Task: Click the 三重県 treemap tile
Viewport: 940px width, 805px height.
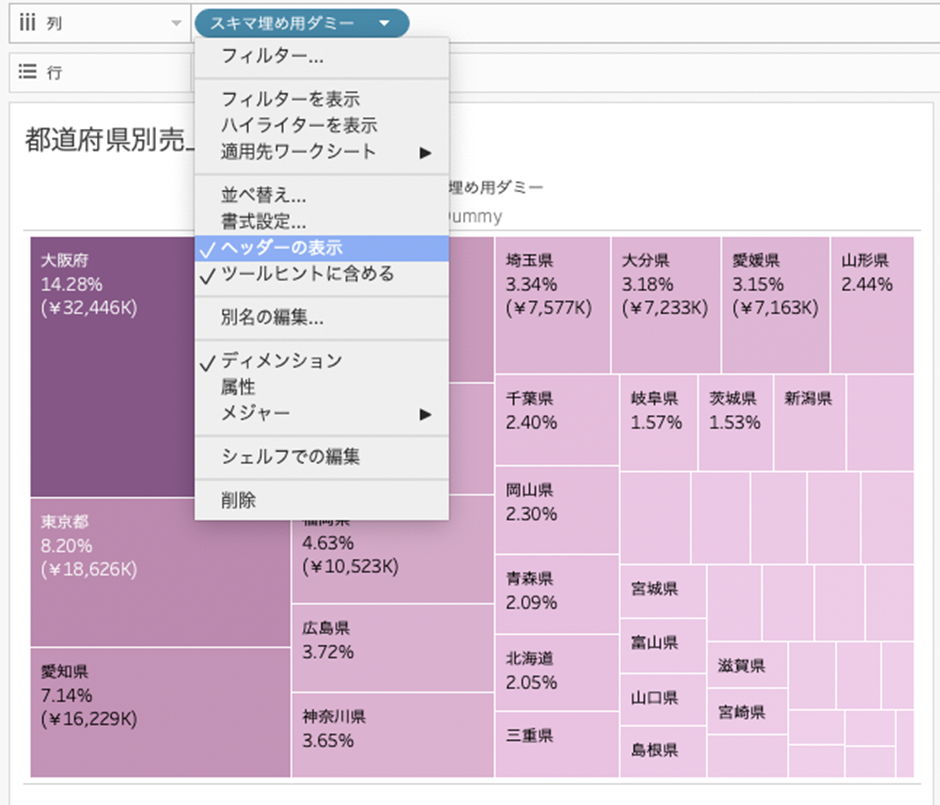Action: pos(557,744)
